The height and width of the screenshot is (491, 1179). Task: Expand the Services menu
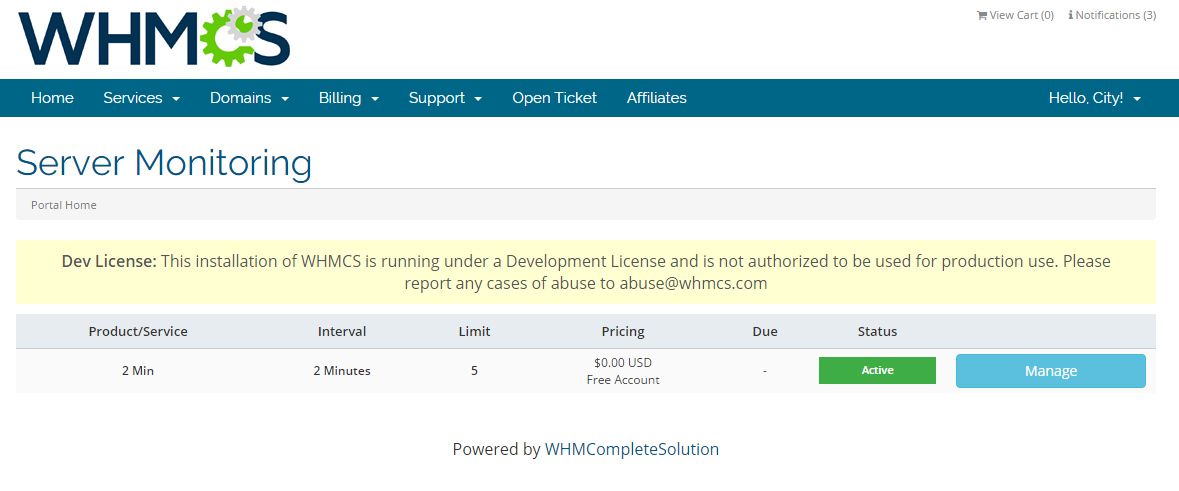[x=141, y=98]
